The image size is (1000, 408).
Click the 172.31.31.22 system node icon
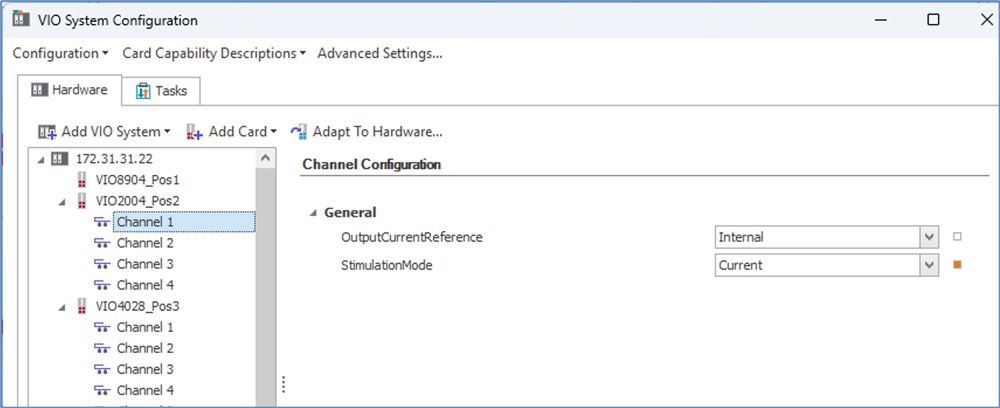pos(59,158)
